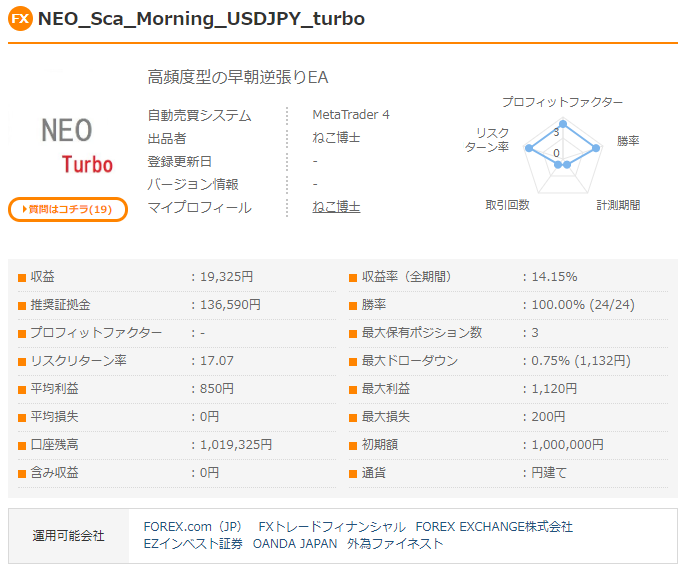
Task: Click the orange bullet beside 勝率
Action: pyautogui.click(x=353, y=305)
